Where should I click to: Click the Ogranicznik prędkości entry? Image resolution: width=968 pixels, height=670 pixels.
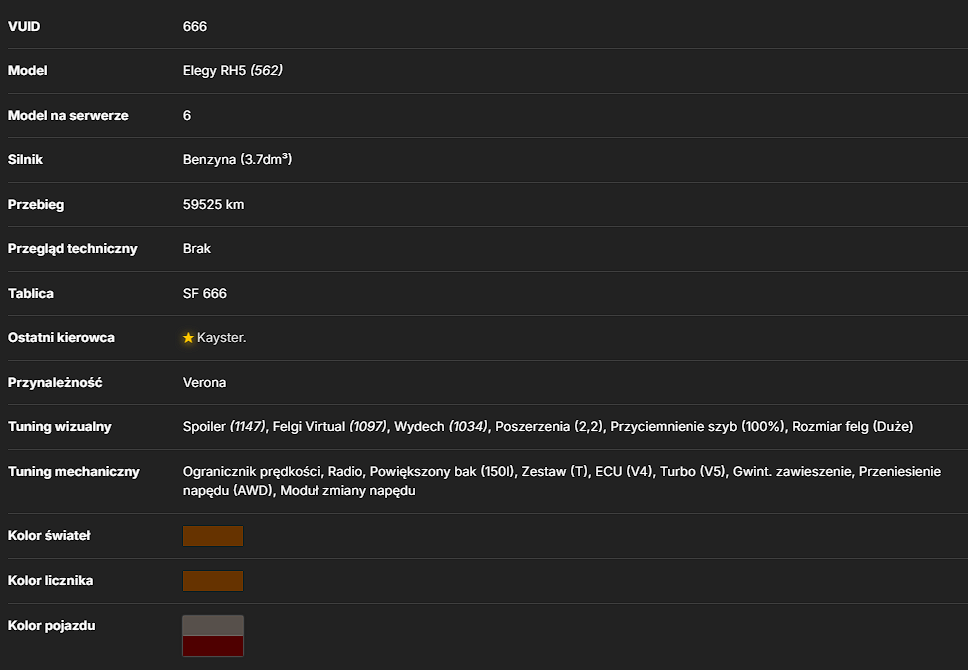pyautogui.click(x=252, y=472)
